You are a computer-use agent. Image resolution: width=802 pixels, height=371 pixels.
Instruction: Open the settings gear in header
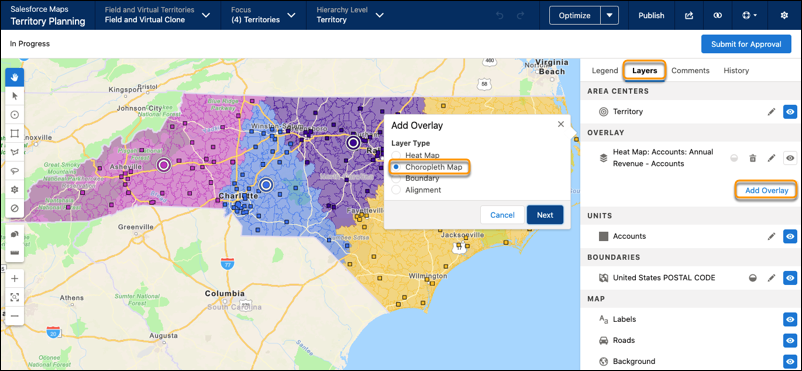point(784,15)
